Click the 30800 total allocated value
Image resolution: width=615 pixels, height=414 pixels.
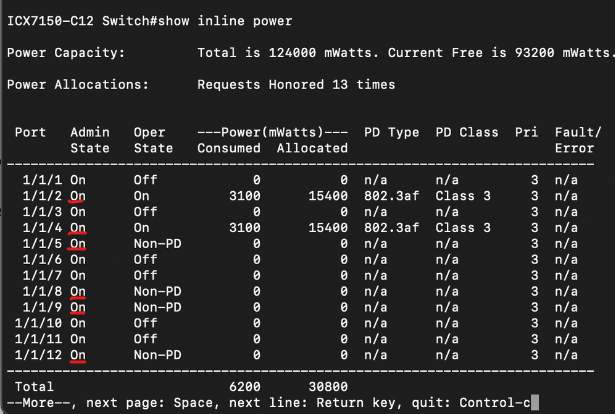click(x=323, y=385)
